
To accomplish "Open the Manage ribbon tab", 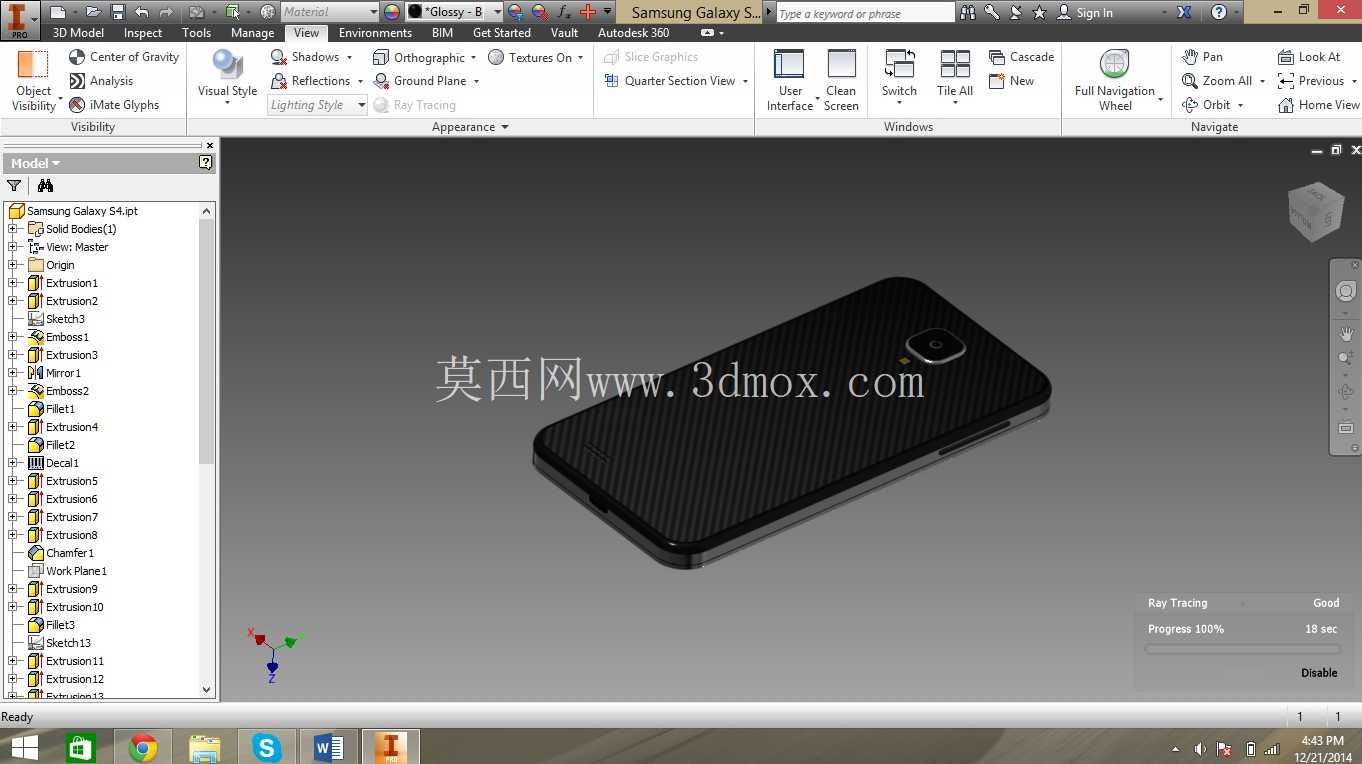I will coord(252,33).
